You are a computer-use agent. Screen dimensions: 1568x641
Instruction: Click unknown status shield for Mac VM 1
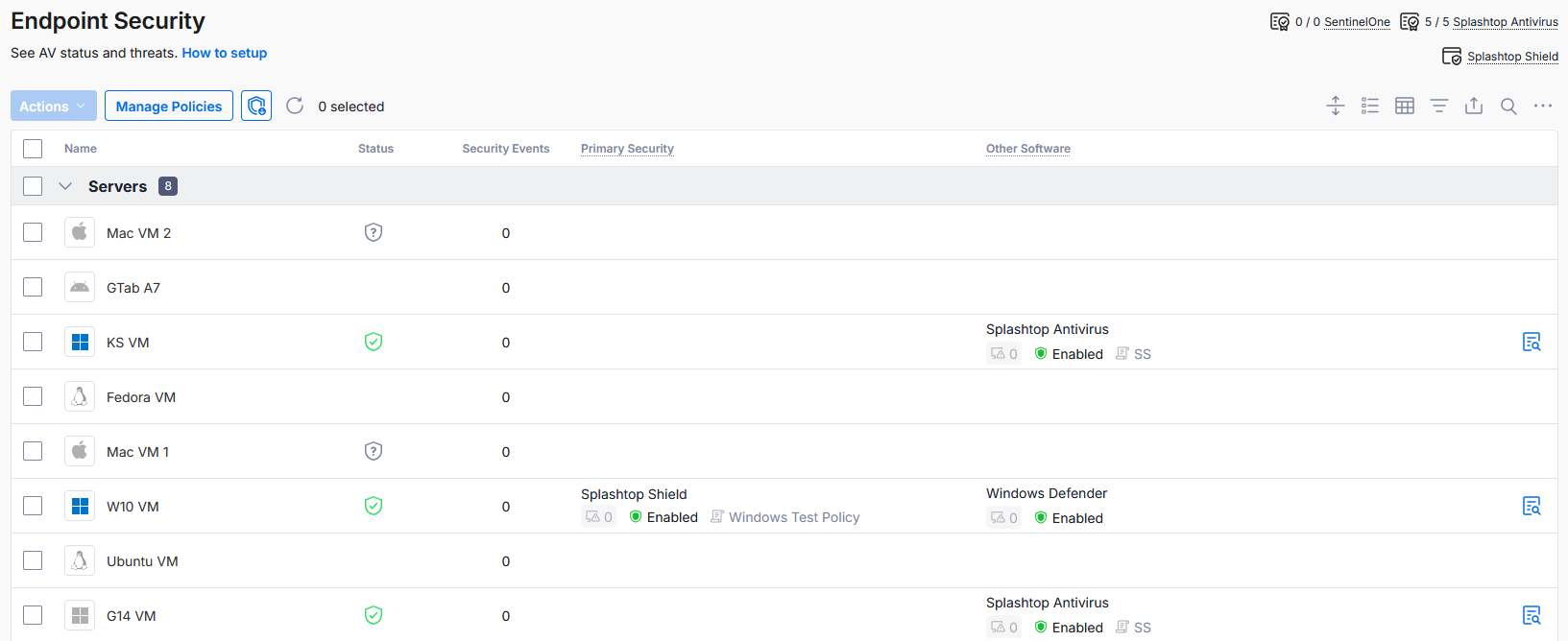[x=374, y=451]
